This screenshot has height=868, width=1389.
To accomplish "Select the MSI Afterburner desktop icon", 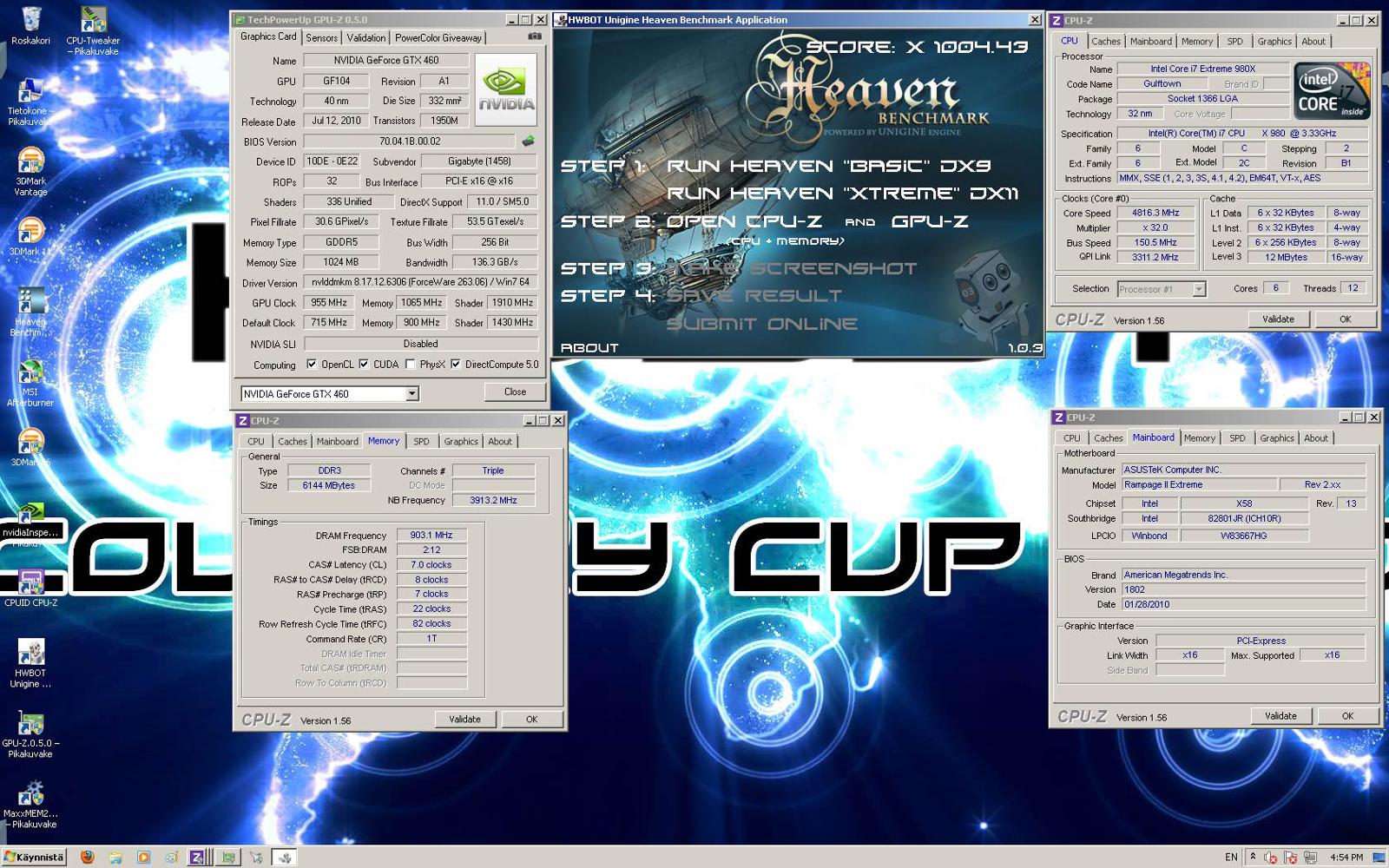I will coord(30,384).
